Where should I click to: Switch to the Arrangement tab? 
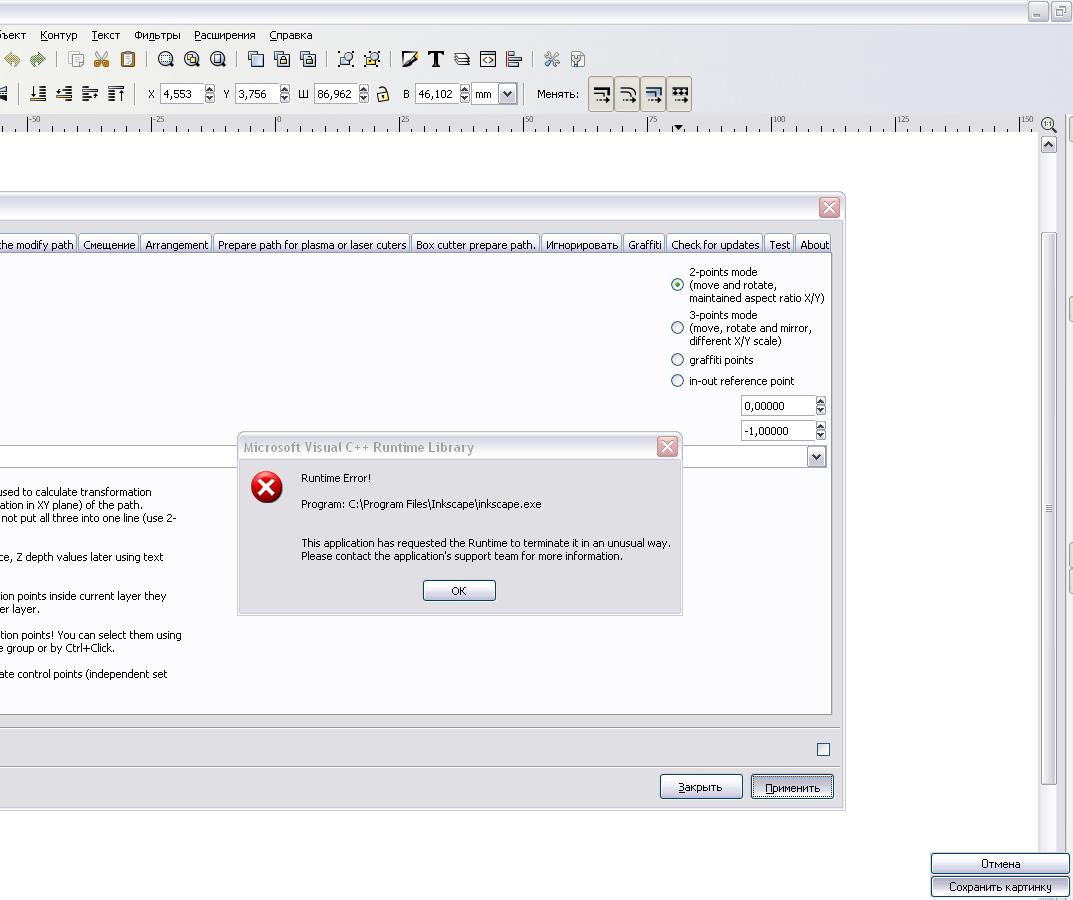(177, 245)
